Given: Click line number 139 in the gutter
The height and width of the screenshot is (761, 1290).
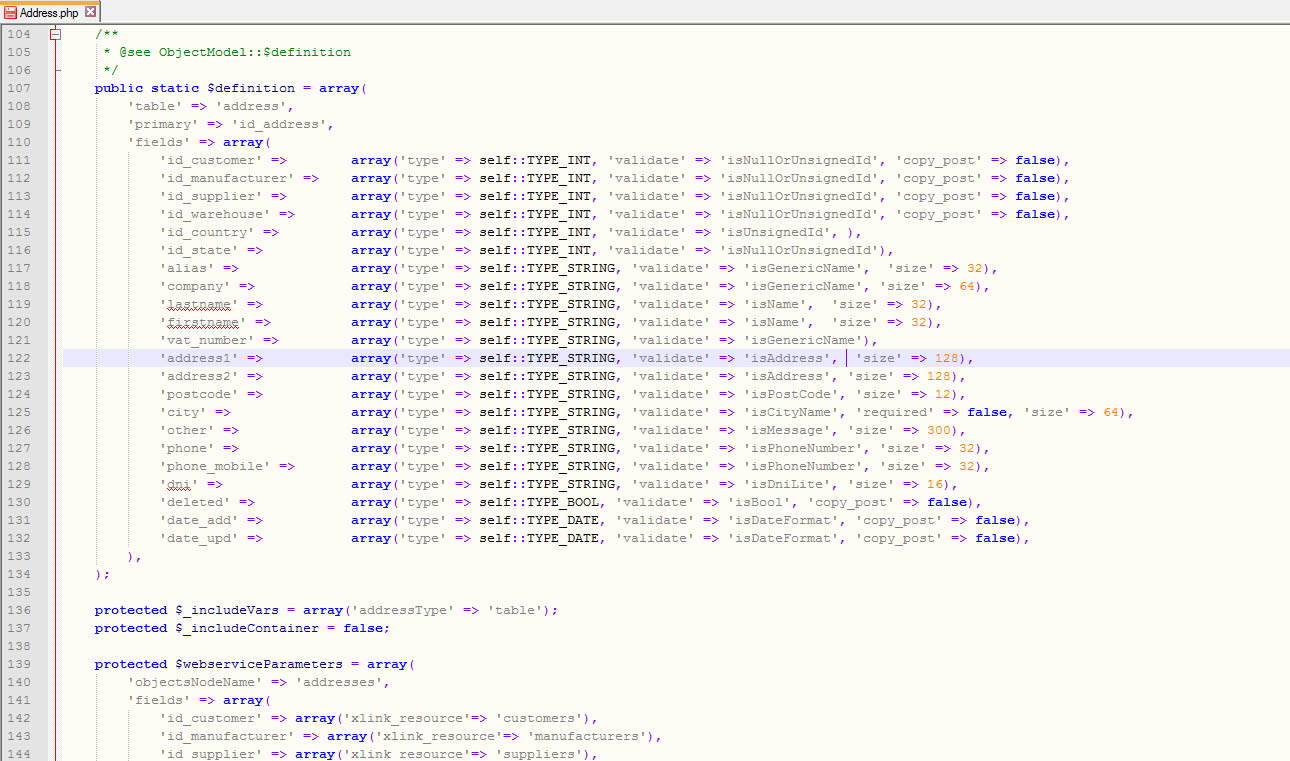Looking at the screenshot, I should (x=19, y=664).
